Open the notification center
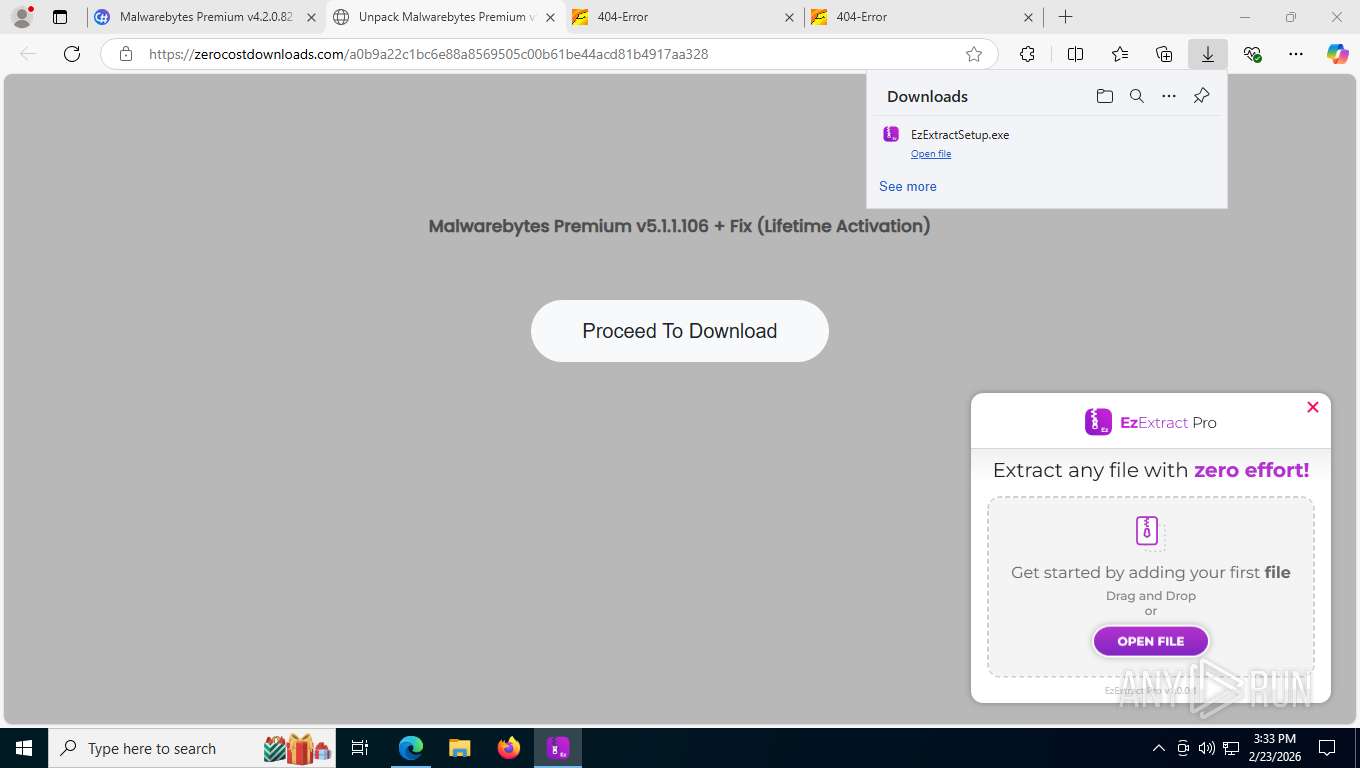Viewport: 1360px width, 768px height. [1327, 748]
